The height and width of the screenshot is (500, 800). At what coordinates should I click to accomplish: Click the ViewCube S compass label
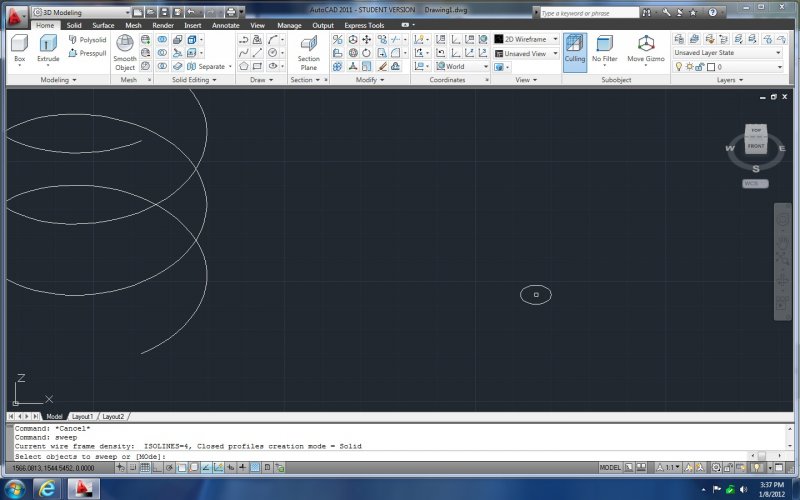click(x=756, y=169)
